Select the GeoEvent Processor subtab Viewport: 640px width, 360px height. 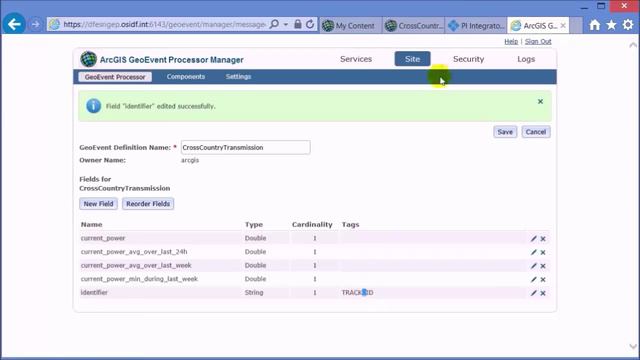(115, 77)
